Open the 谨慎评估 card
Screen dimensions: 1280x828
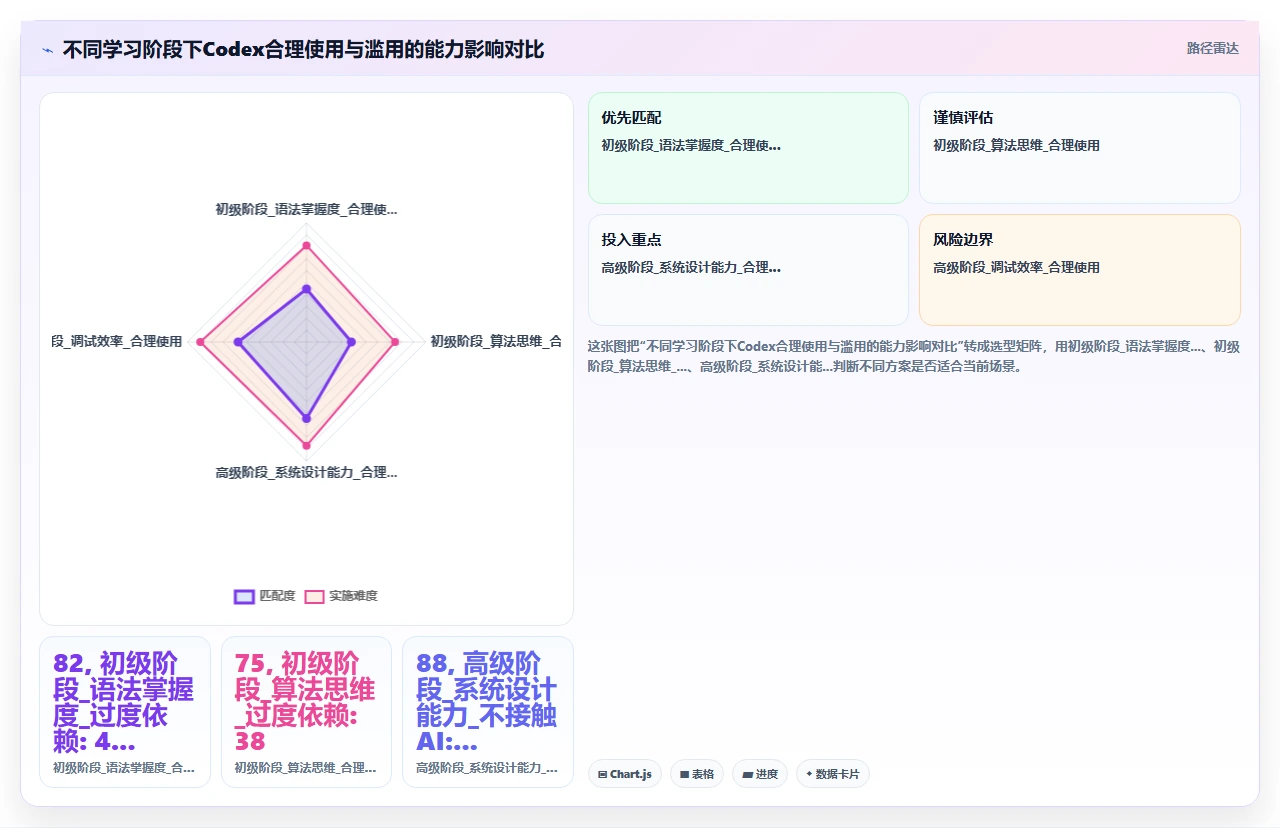(x=1079, y=148)
